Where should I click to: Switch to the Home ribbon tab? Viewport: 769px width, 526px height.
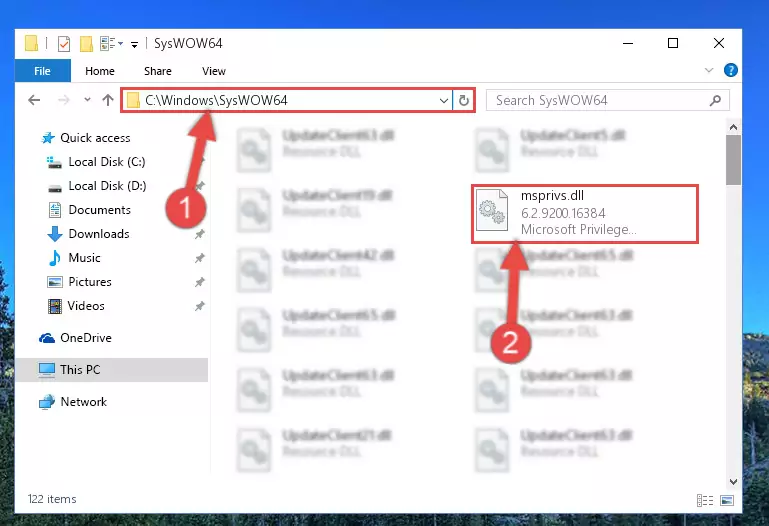(x=100, y=71)
